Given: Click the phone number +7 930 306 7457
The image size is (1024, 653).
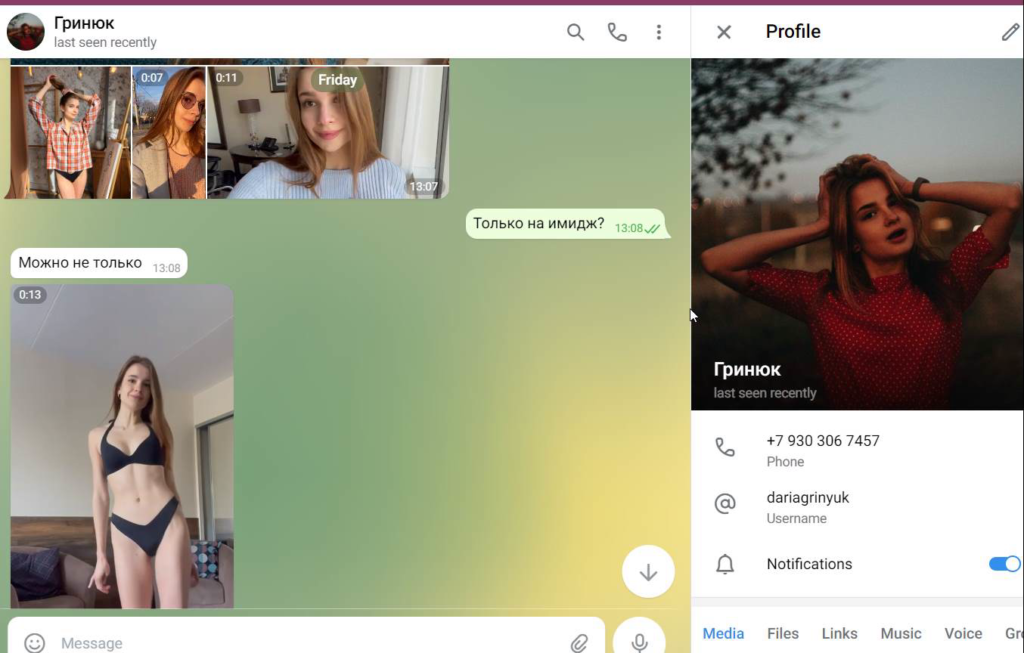Looking at the screenshot, I should point(822,441).
